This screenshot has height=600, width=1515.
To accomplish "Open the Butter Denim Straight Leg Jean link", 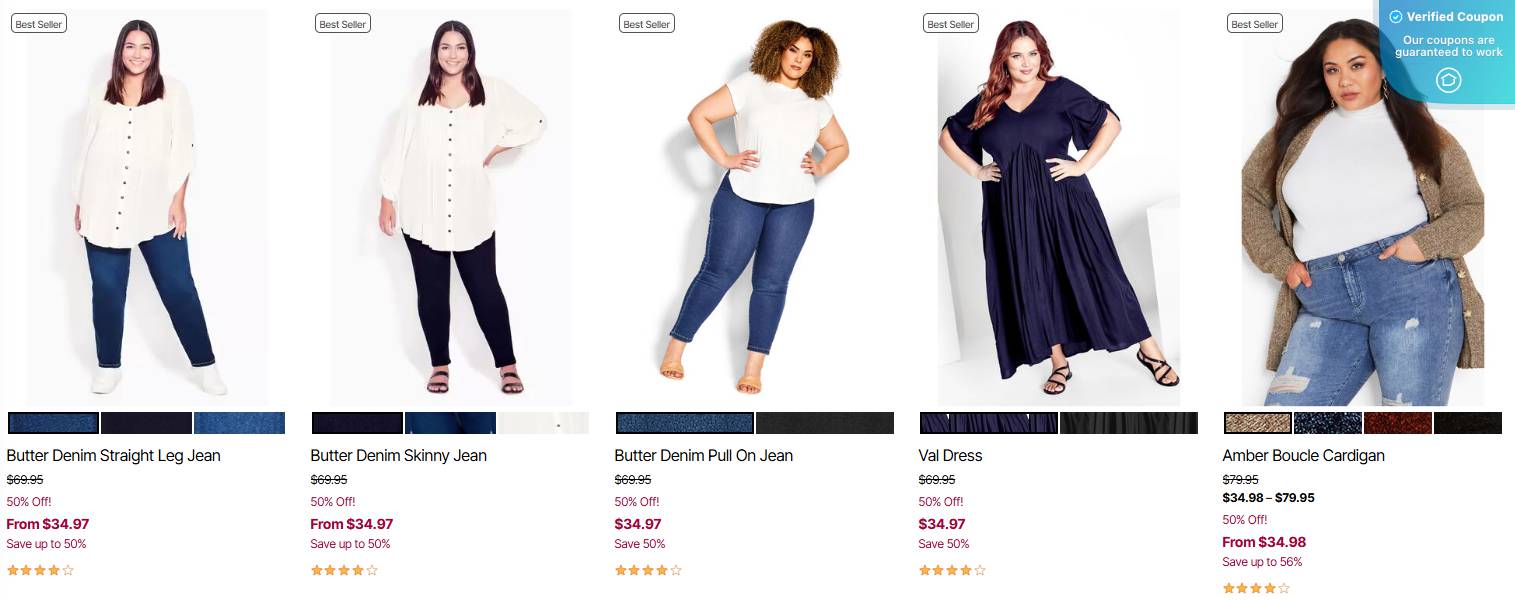I will click(x=113, y=455).
